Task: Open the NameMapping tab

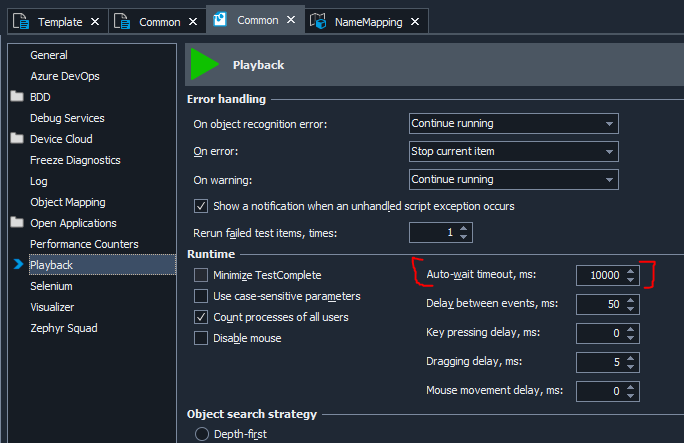Action: [x=366, y=21]
